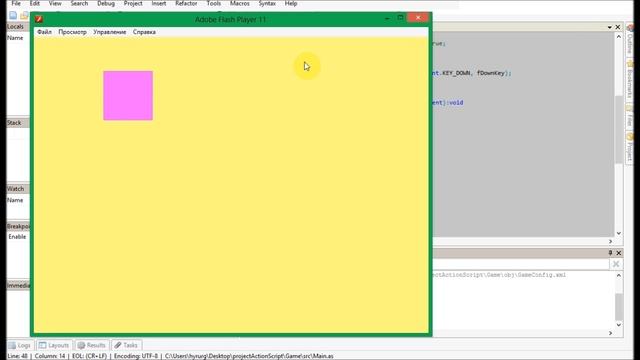640x360 pixels.
Task: Click the ':void' code line in editor
Action: click(448, 103)
